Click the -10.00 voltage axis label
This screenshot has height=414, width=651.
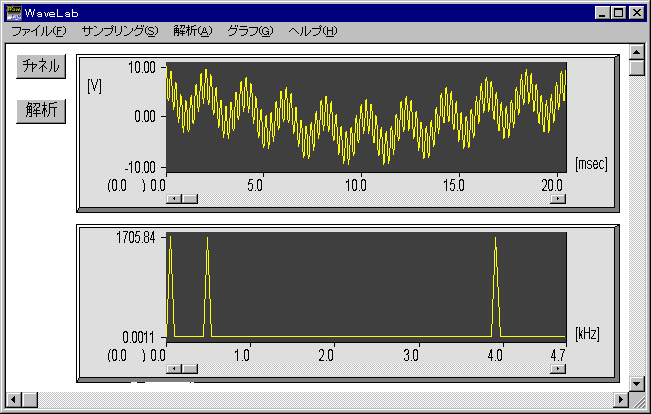[x=140, y=167]
